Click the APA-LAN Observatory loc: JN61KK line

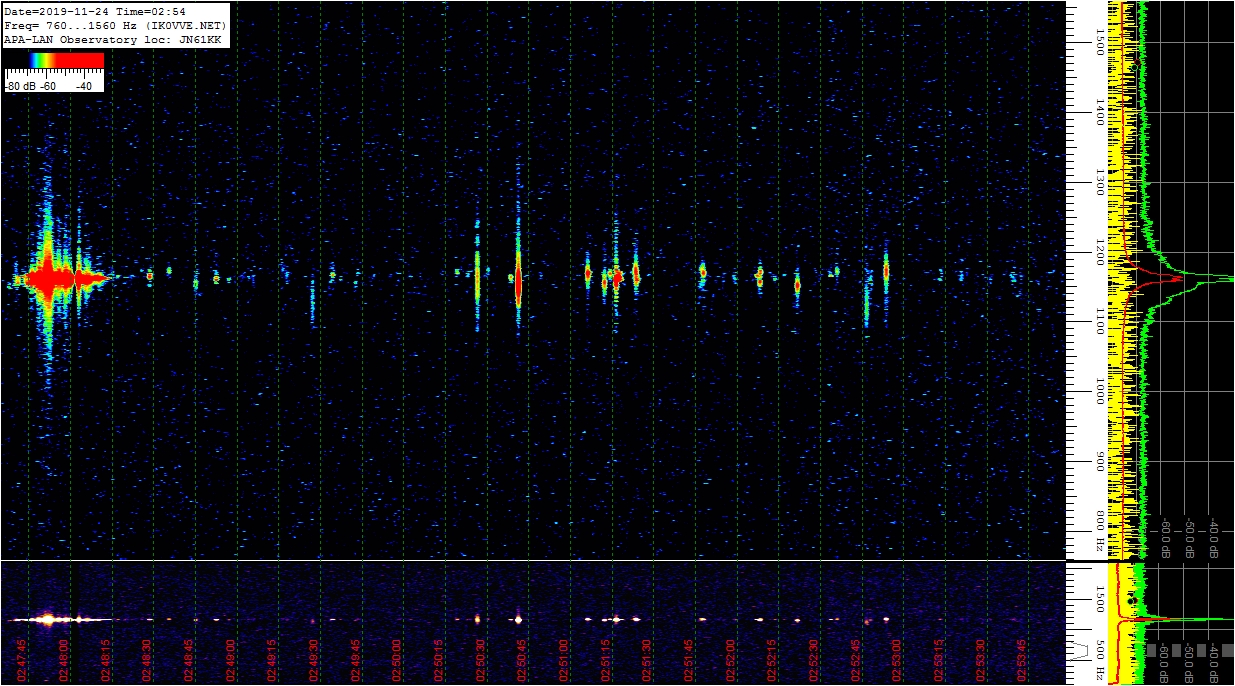[113, 39]
